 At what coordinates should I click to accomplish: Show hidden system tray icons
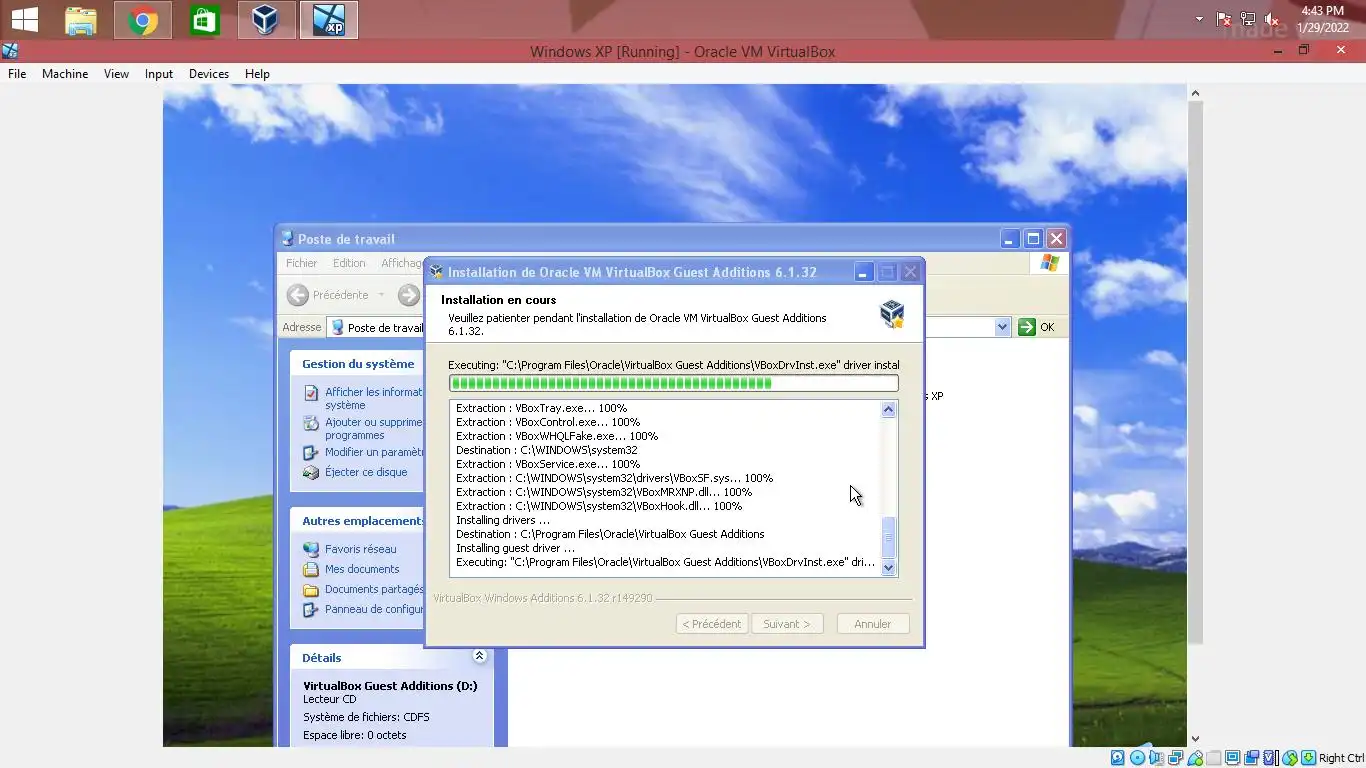pos(1199,19)
